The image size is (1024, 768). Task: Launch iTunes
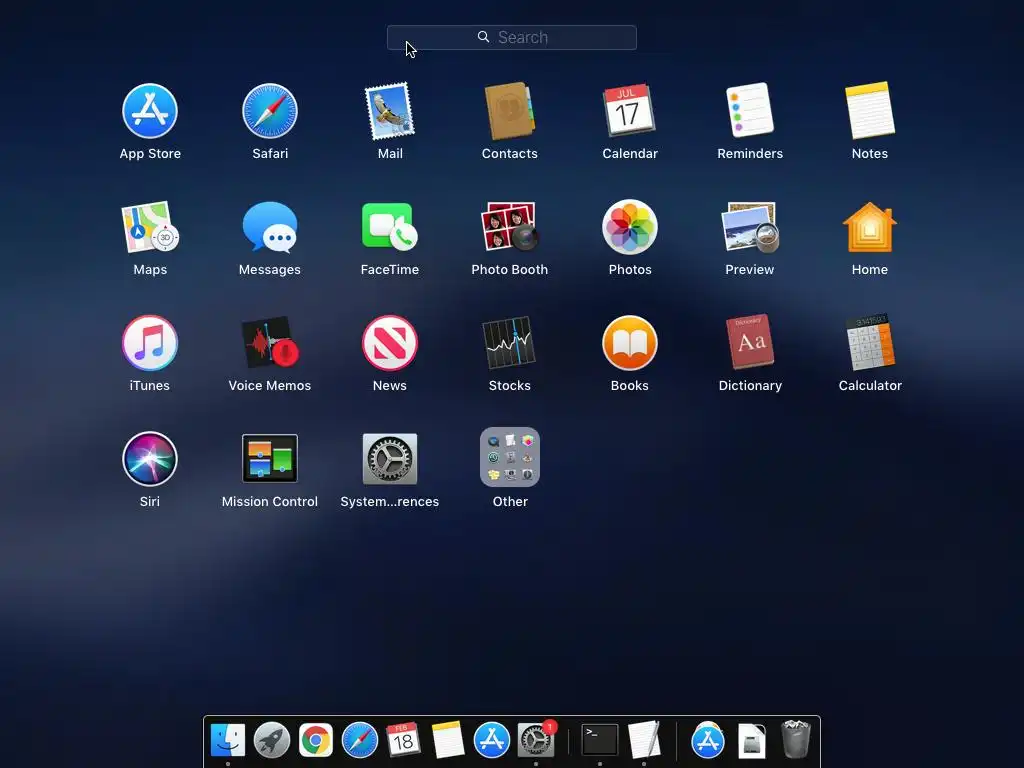click(x=150, y=343)
